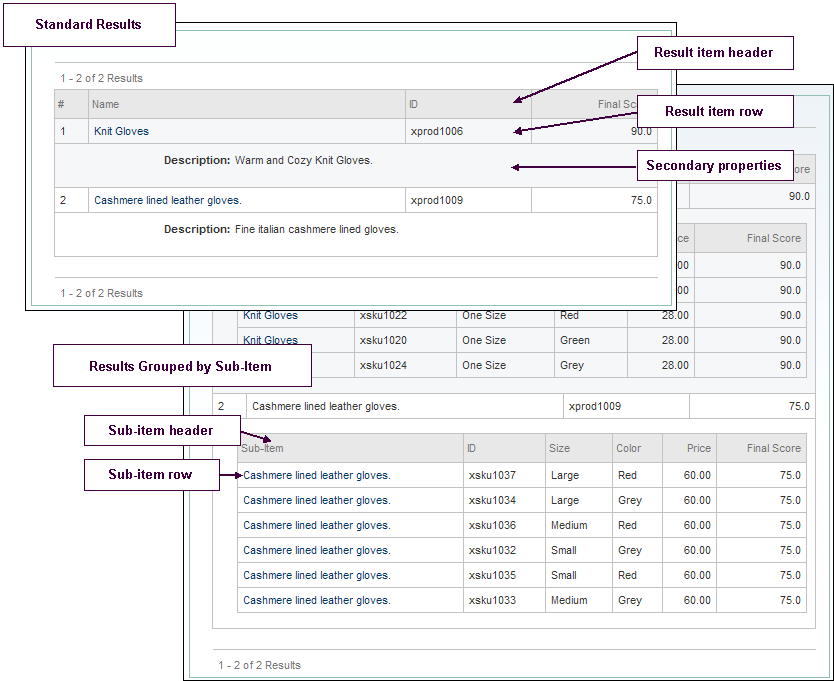Viewport: 834px width, 681px height.
Task: Select the 60.00 price in the xsku1034 row
Action: click(x=689, y=501)
